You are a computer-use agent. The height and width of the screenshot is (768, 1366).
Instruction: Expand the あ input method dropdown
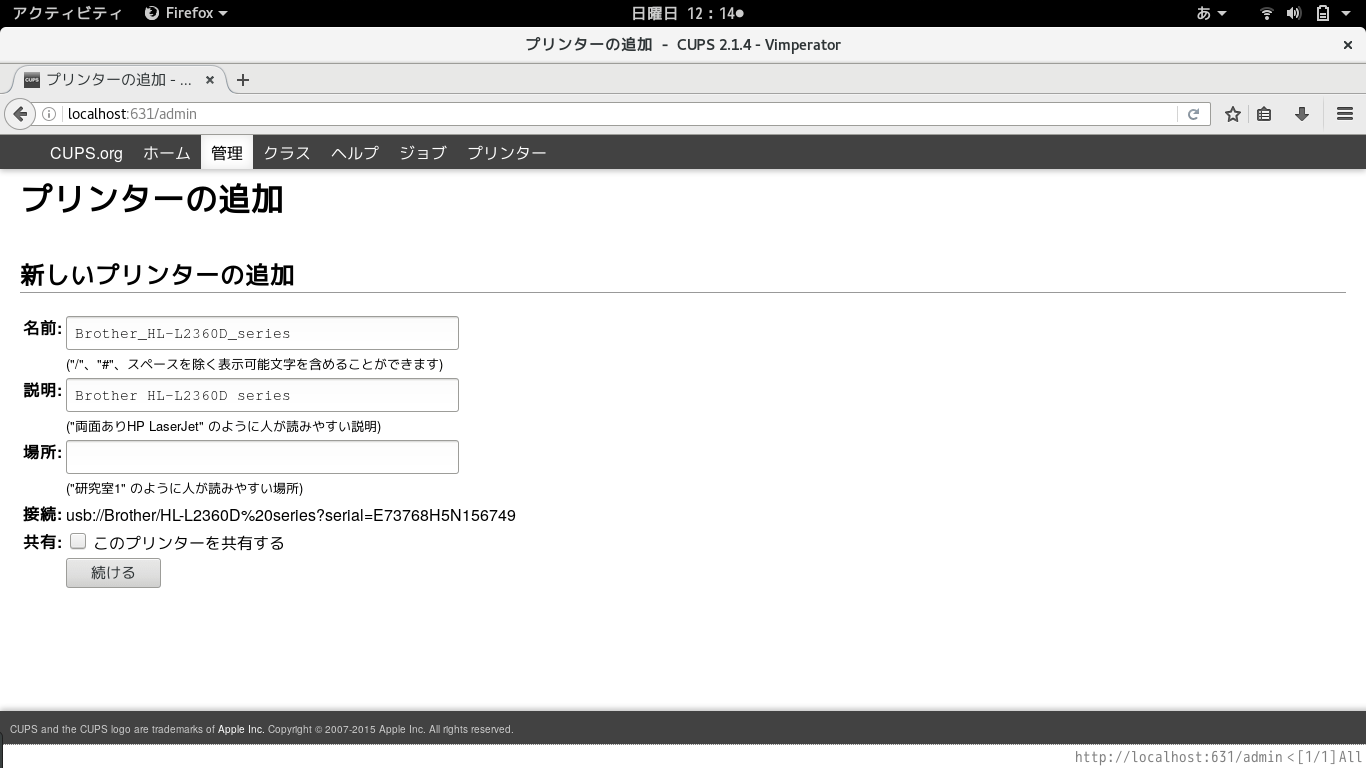(1211, 13)
